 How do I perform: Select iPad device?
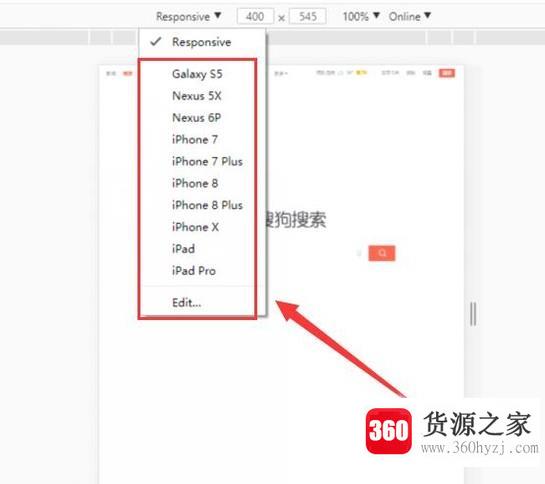tap(183, 249)
